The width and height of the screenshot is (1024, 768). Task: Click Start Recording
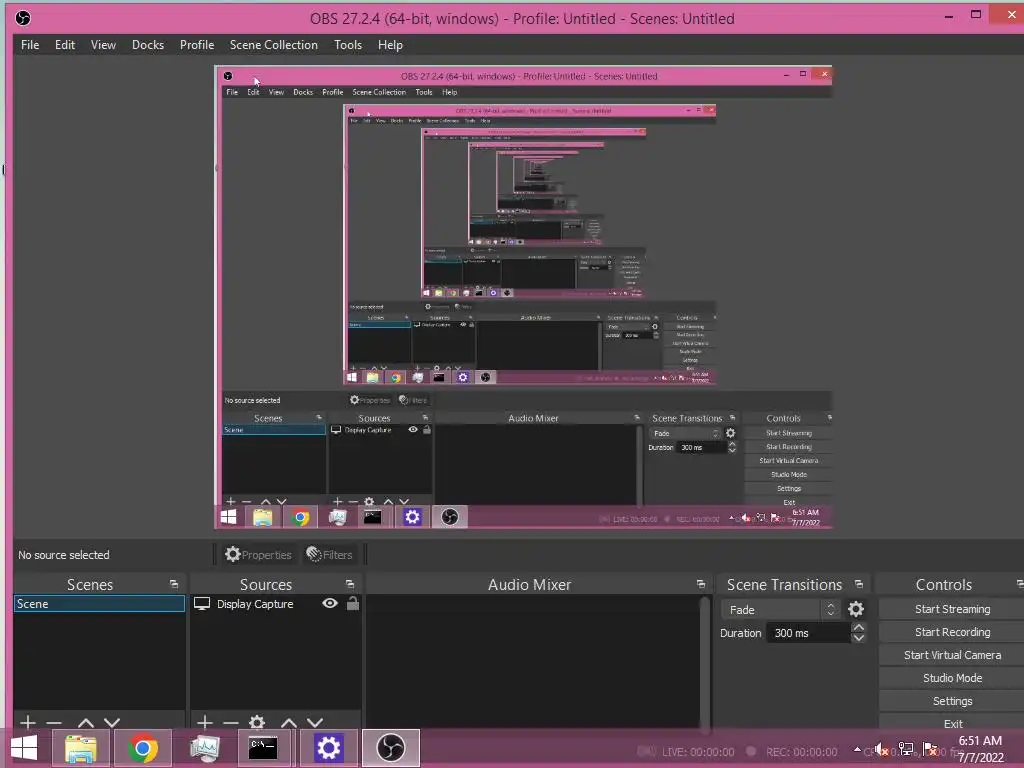tap(952, 632)
